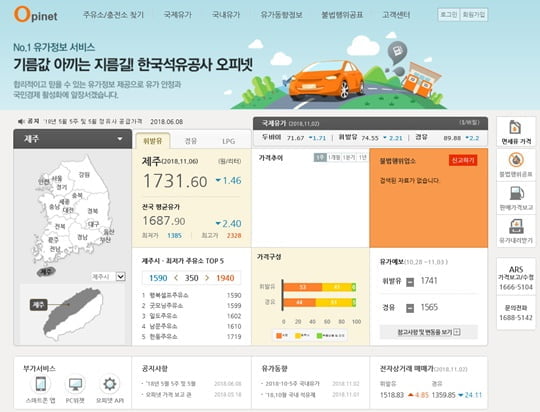
Task: Switch to the LPG tab
Action: pyautogui.click(x=229, y=141)
